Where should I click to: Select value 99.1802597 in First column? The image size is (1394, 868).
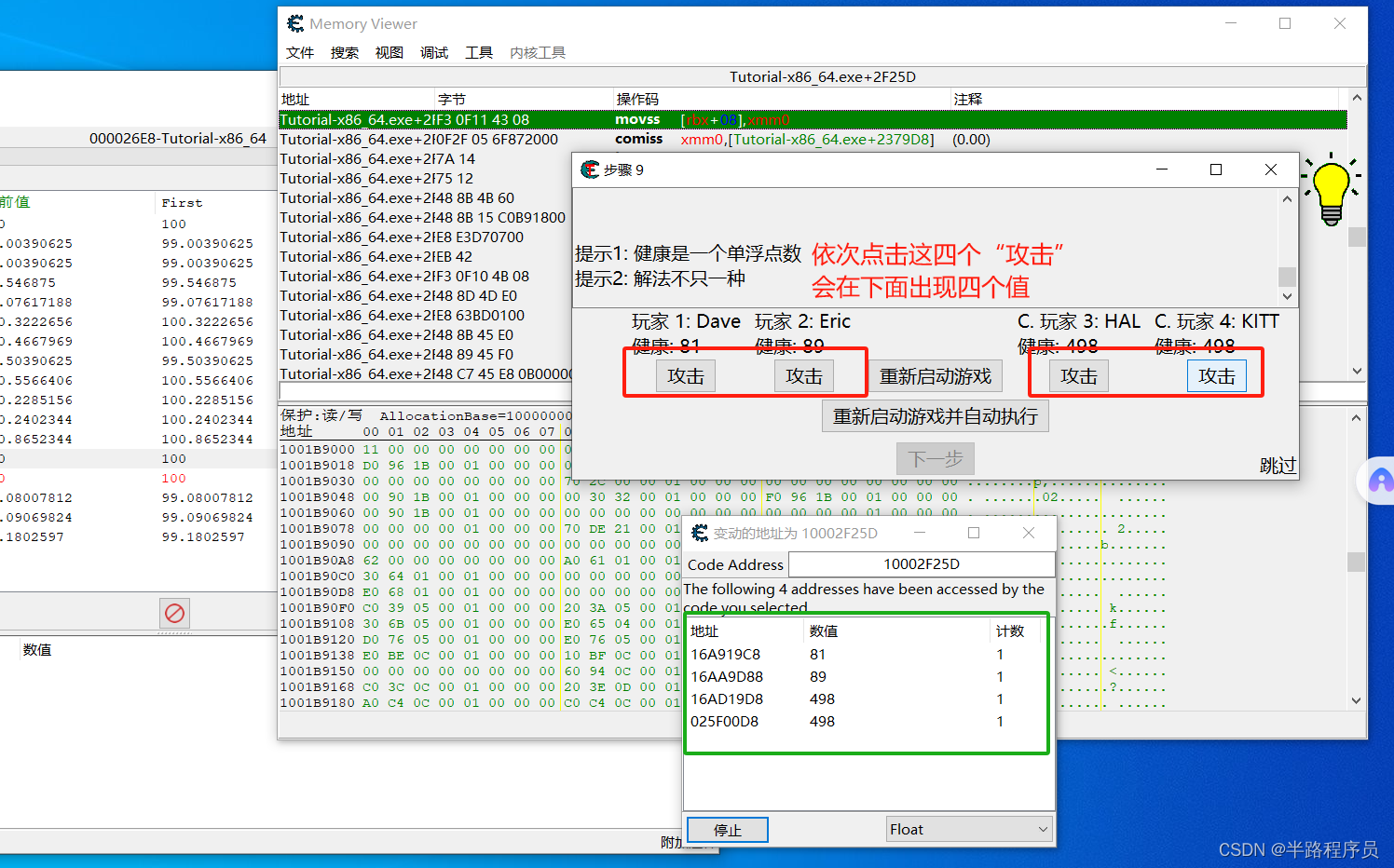[203, 536]
